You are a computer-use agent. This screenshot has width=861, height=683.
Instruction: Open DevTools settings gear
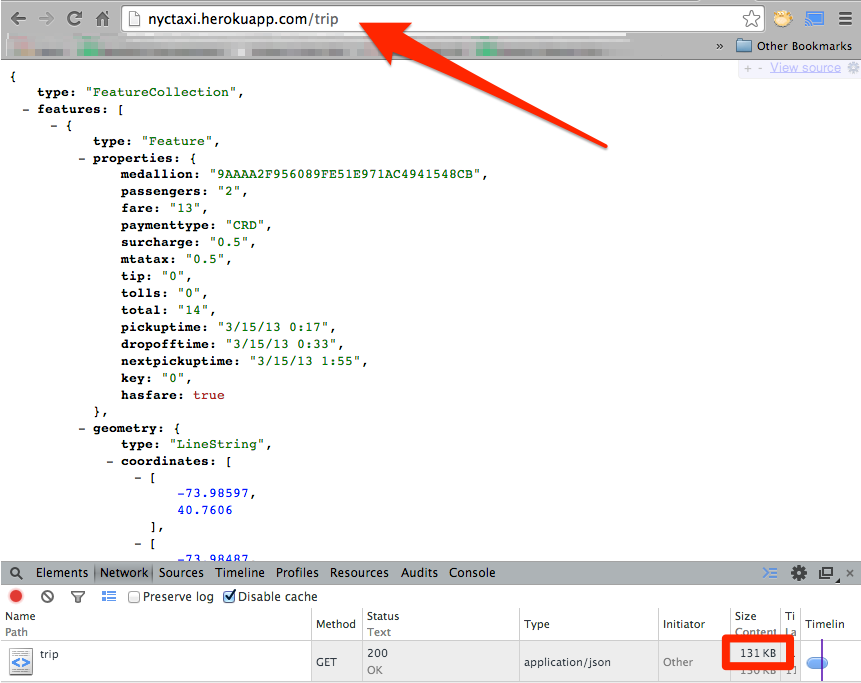coord(799,573)
